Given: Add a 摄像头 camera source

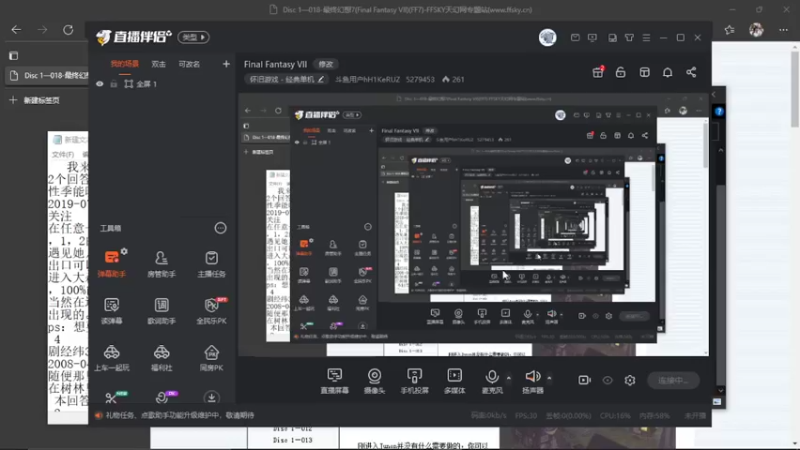Looking at the screenshot, I should click(x=374, y=381).
